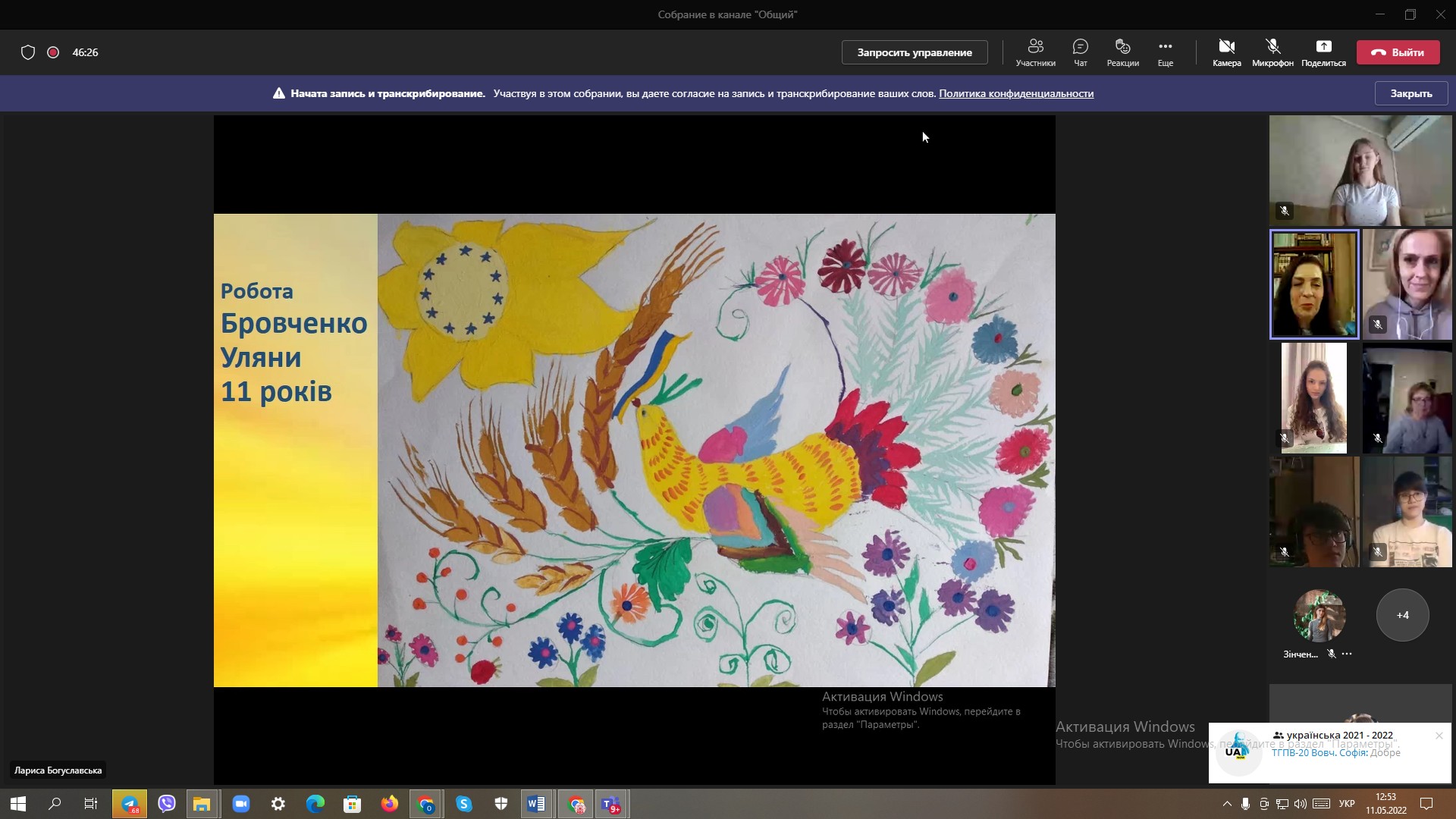The image size is (1456, 819).
Task: Open the Реакции reactions menu
Action: (1122, 52)
